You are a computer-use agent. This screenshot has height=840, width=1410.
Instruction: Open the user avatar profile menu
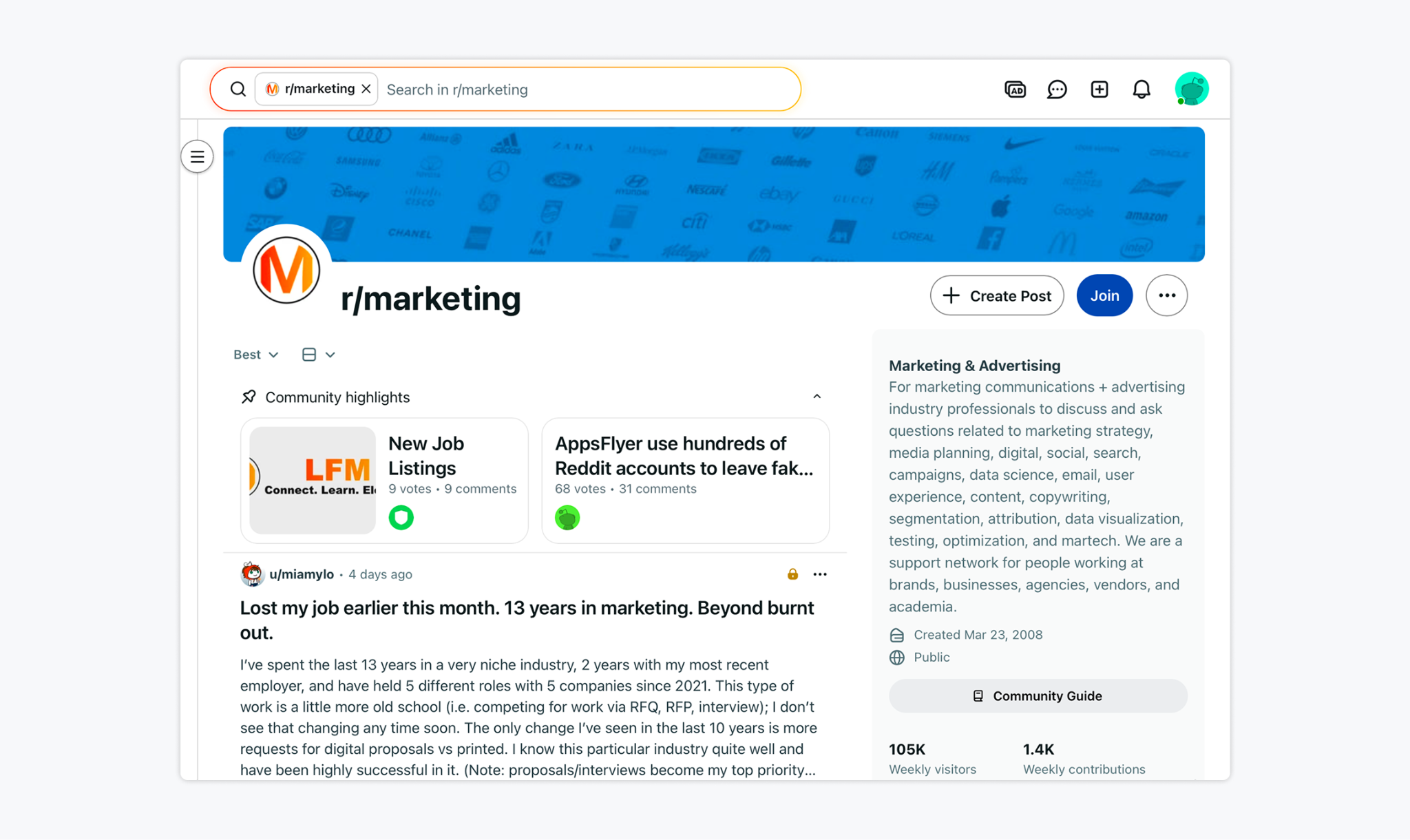[1191, 90]
